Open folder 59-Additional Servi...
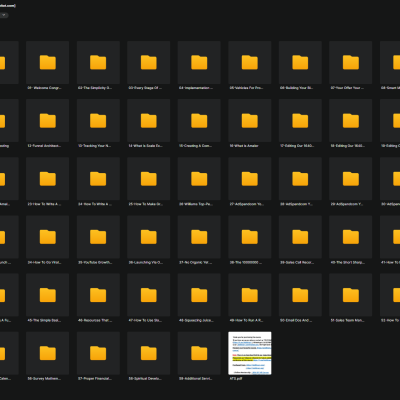 pos(199,353)
